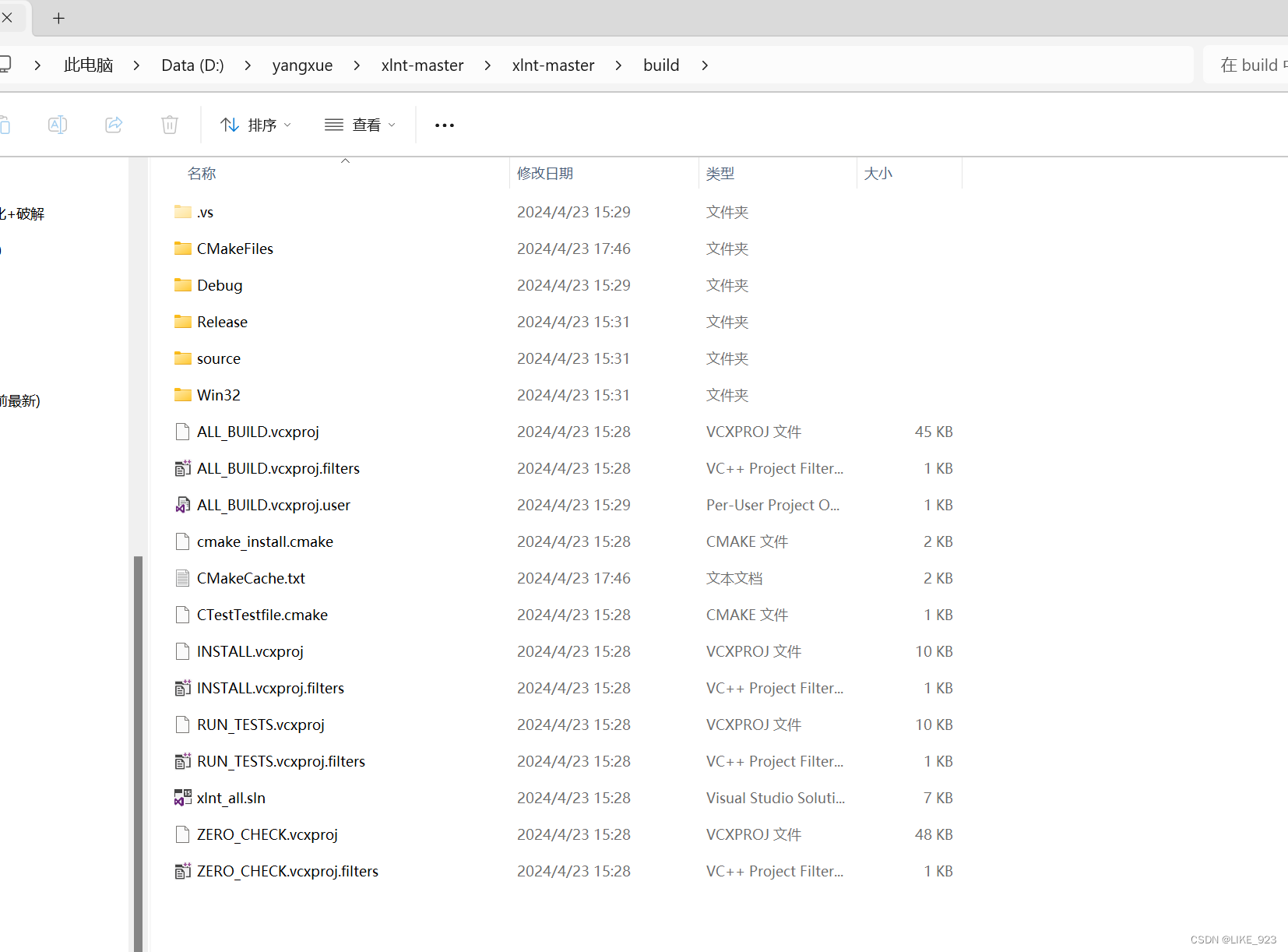Click xlnt_all.sln Visual Studio icon

(x=183, y=798)
